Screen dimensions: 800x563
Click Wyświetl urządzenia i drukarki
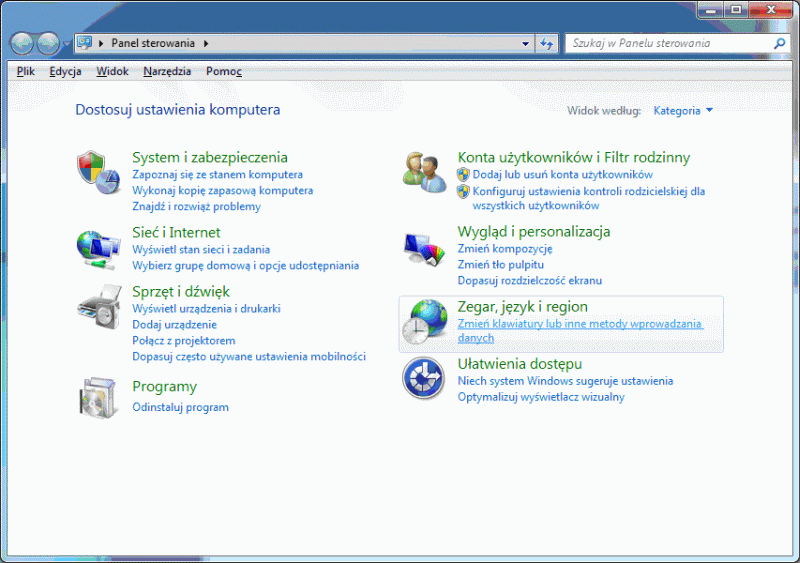coord(206,309)
